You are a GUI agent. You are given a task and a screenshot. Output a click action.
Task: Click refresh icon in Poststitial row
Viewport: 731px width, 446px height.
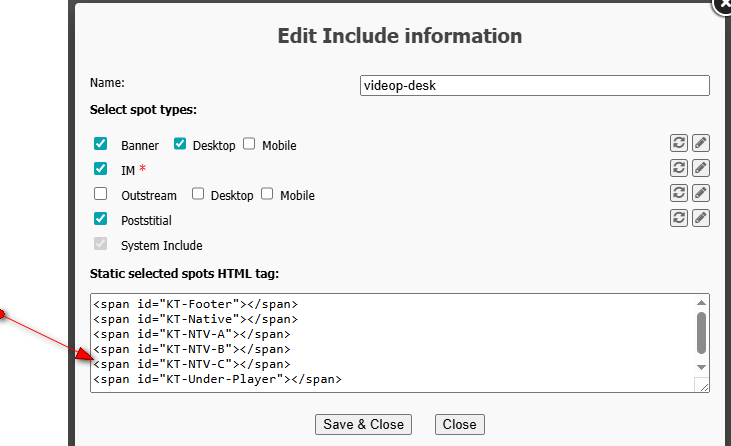coord(679,217)
